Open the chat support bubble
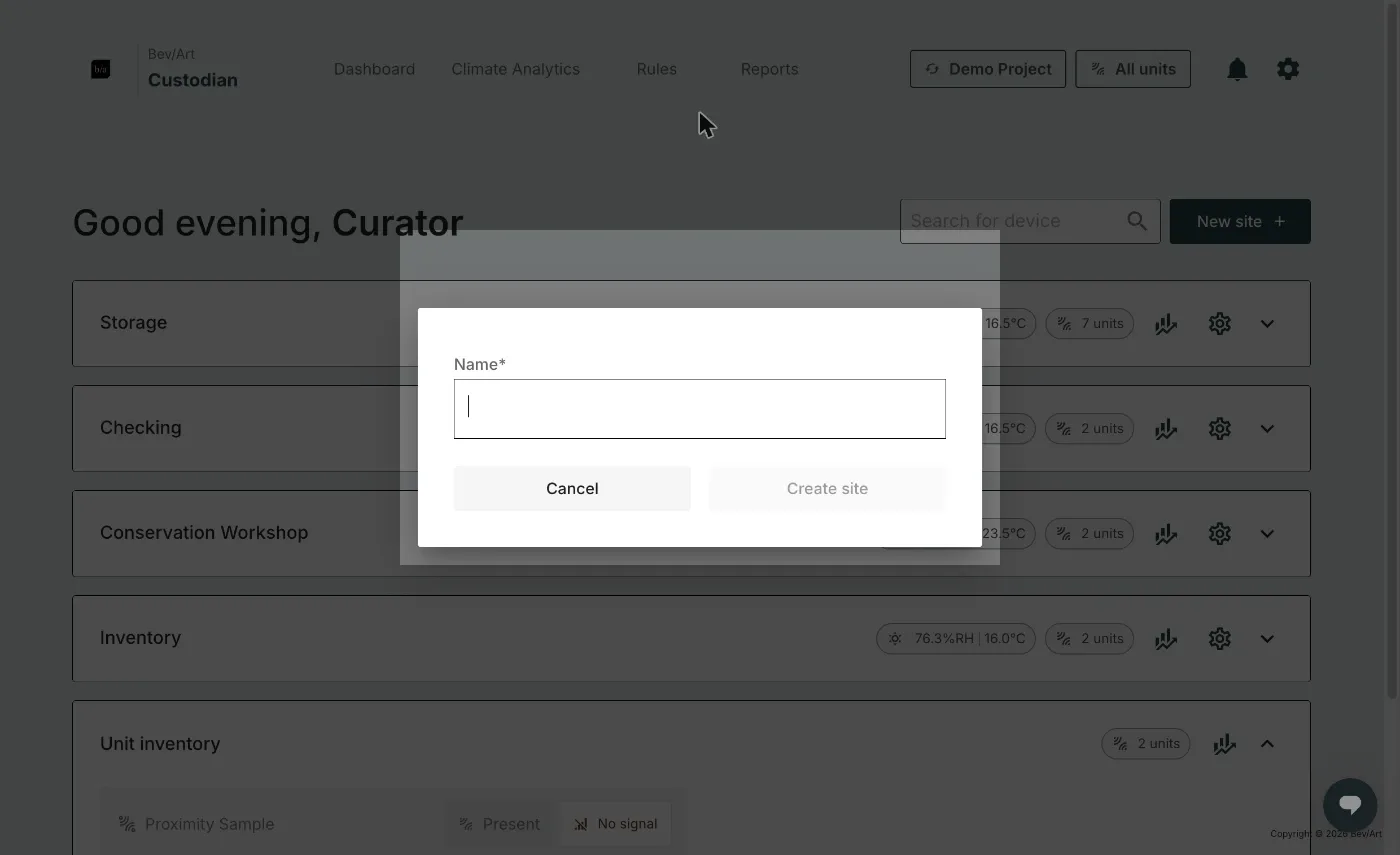The width and height of the screenshot is (1400, 855). point(1350,805)
